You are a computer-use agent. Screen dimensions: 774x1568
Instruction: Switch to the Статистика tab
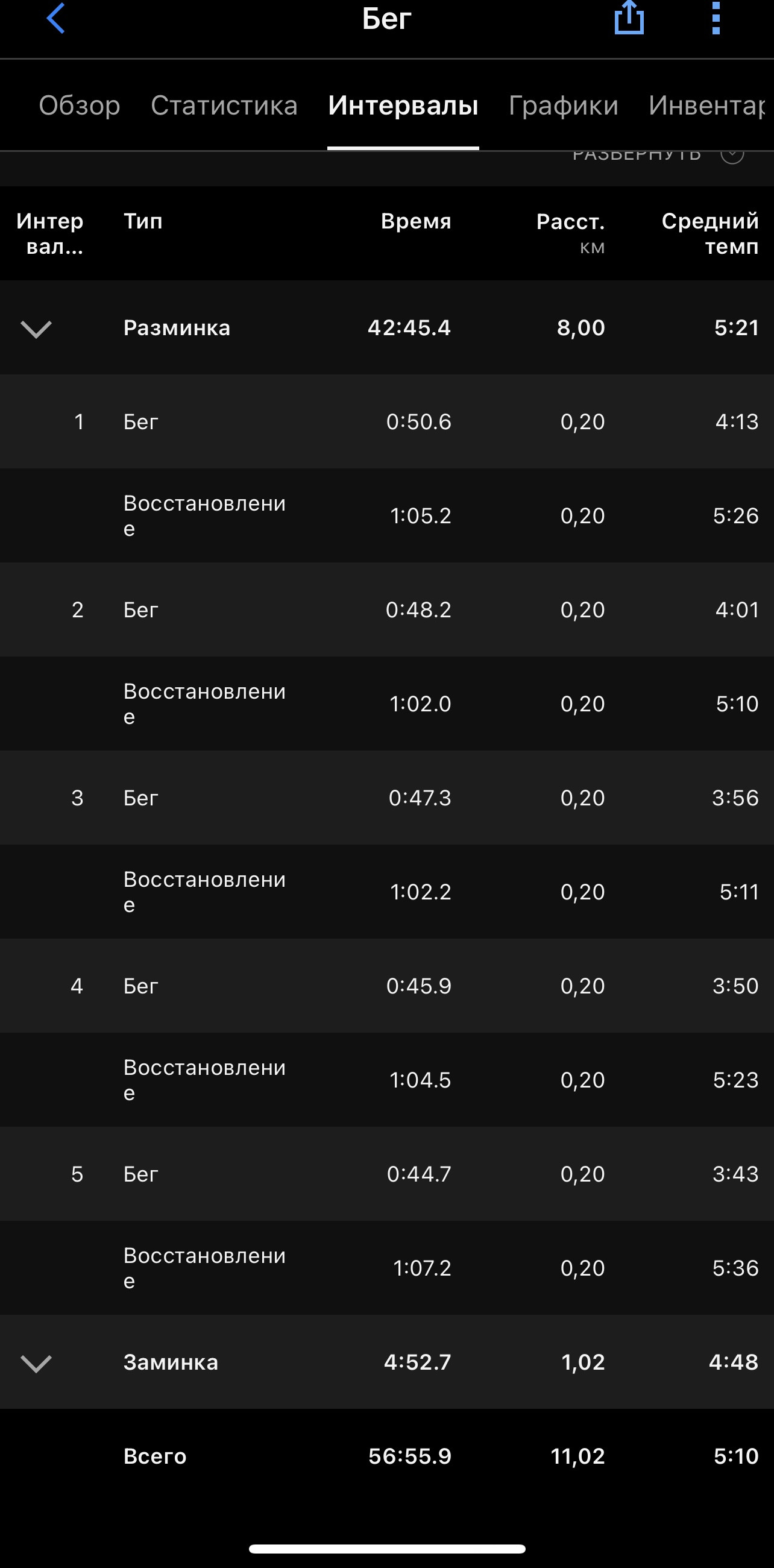tap(224, 105)
